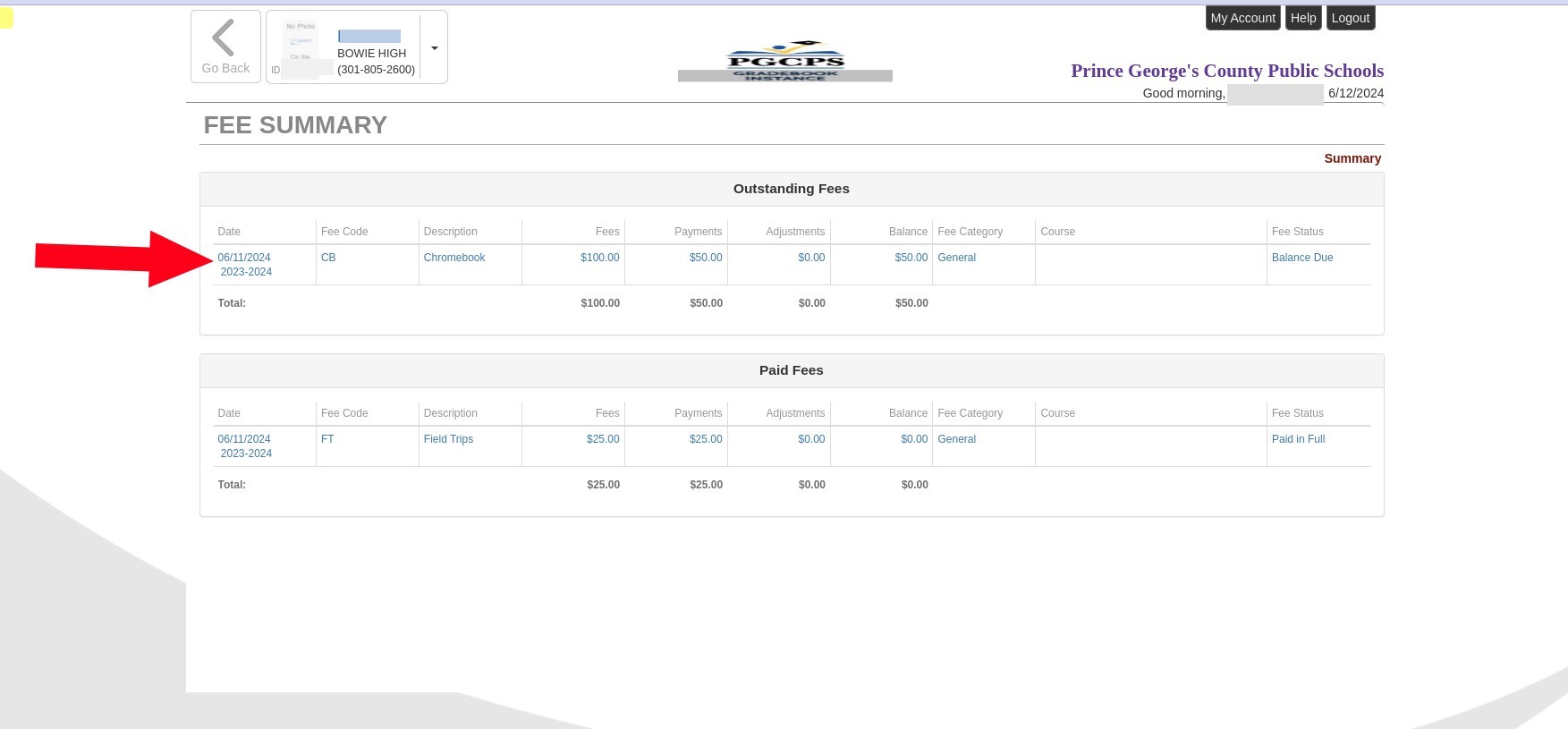Click the FT fee code

click(327, 439)
